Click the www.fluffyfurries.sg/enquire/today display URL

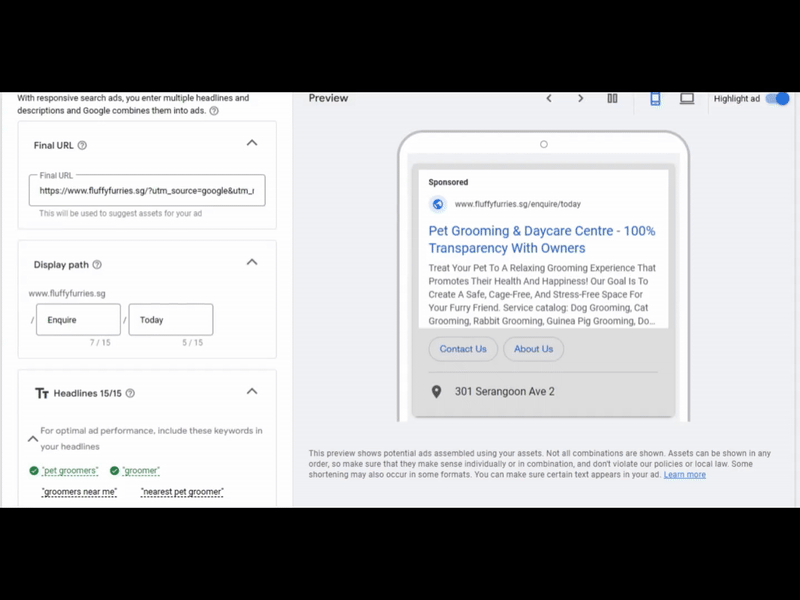(x=518, y=204)
